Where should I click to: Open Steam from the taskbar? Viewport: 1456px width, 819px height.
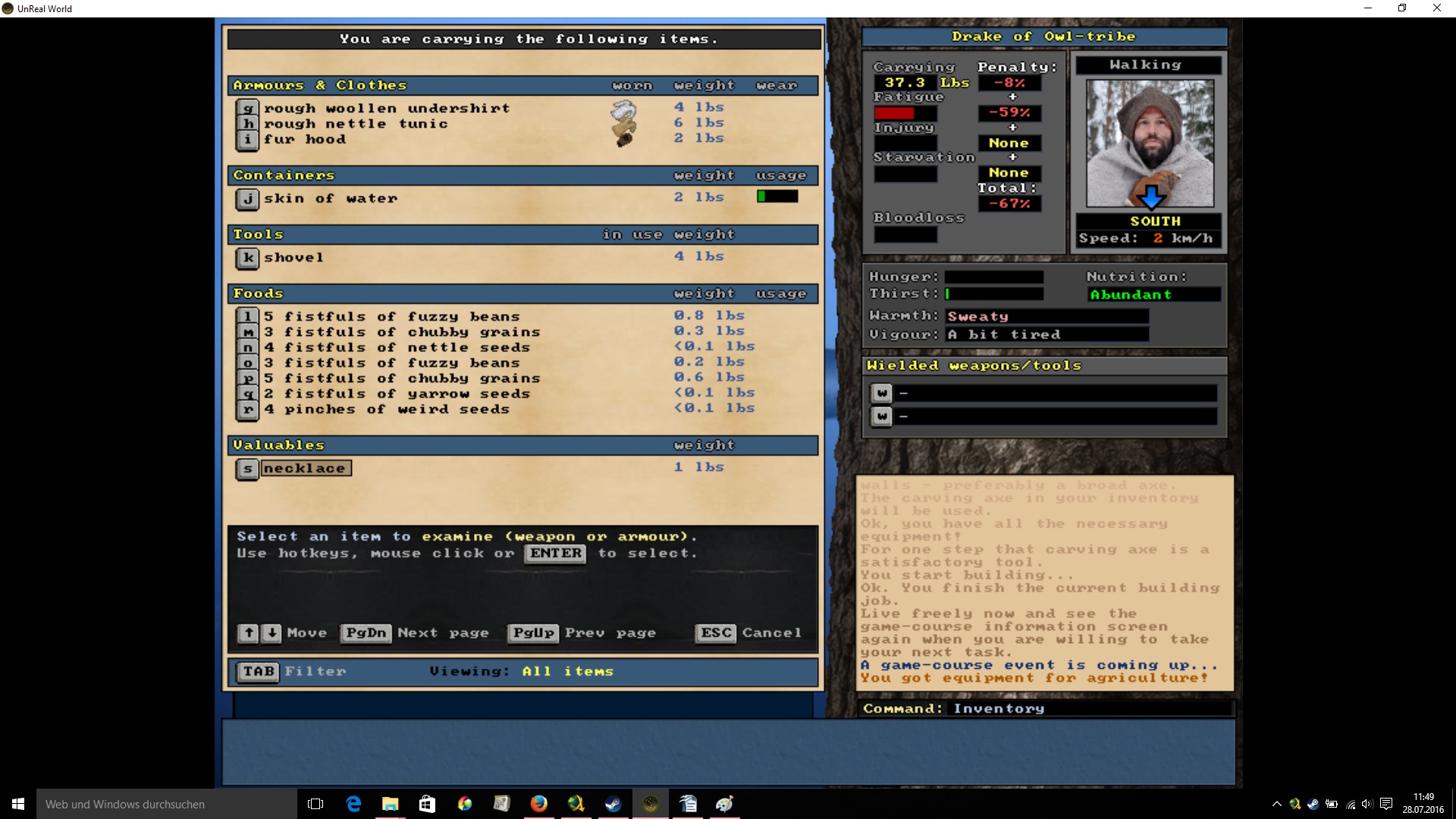[x=613, y=804]
